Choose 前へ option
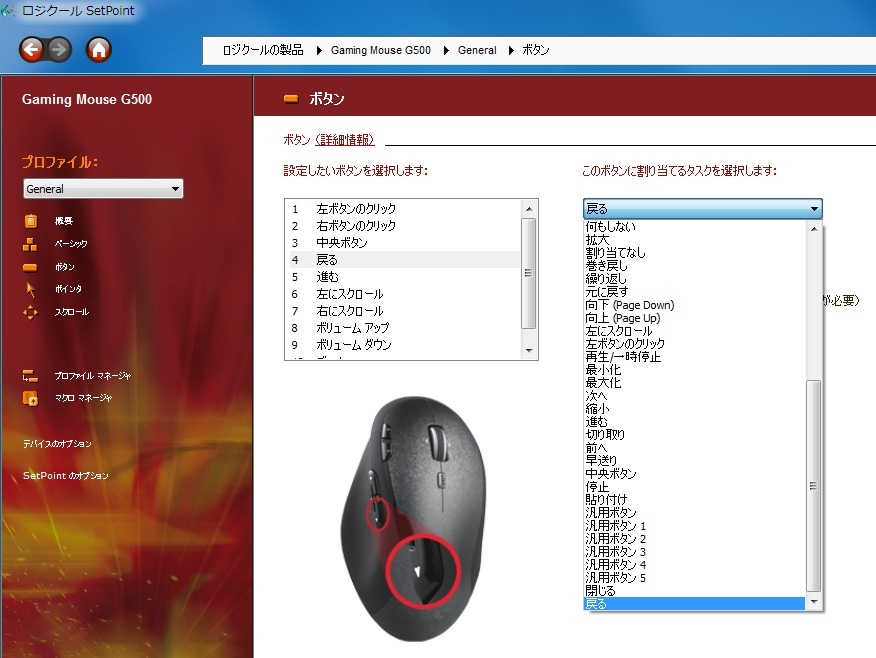The image size is (876, 658). pyautogui.click(x=694, y=448)
